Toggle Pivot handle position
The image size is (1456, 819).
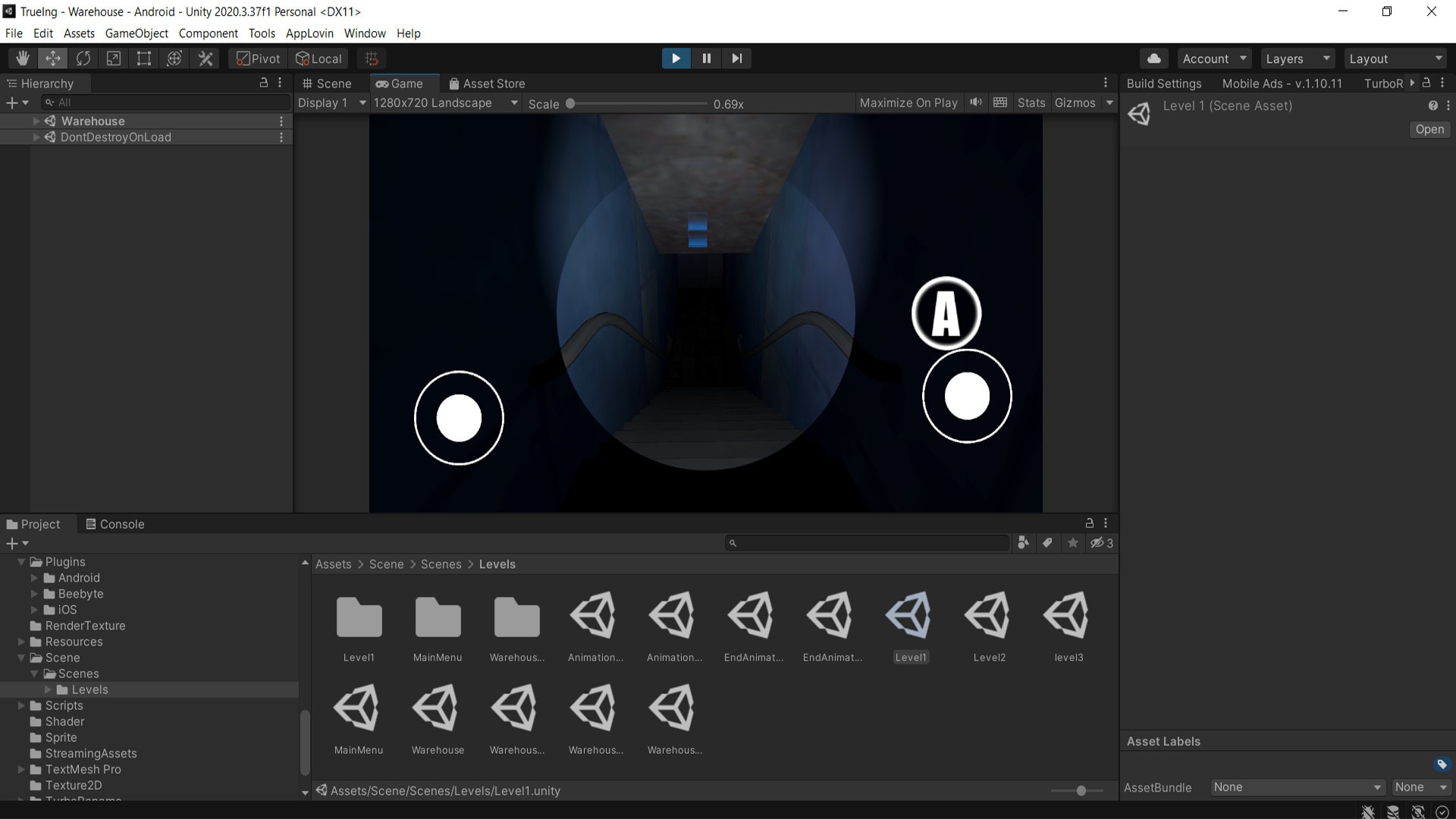pos(258,58)
